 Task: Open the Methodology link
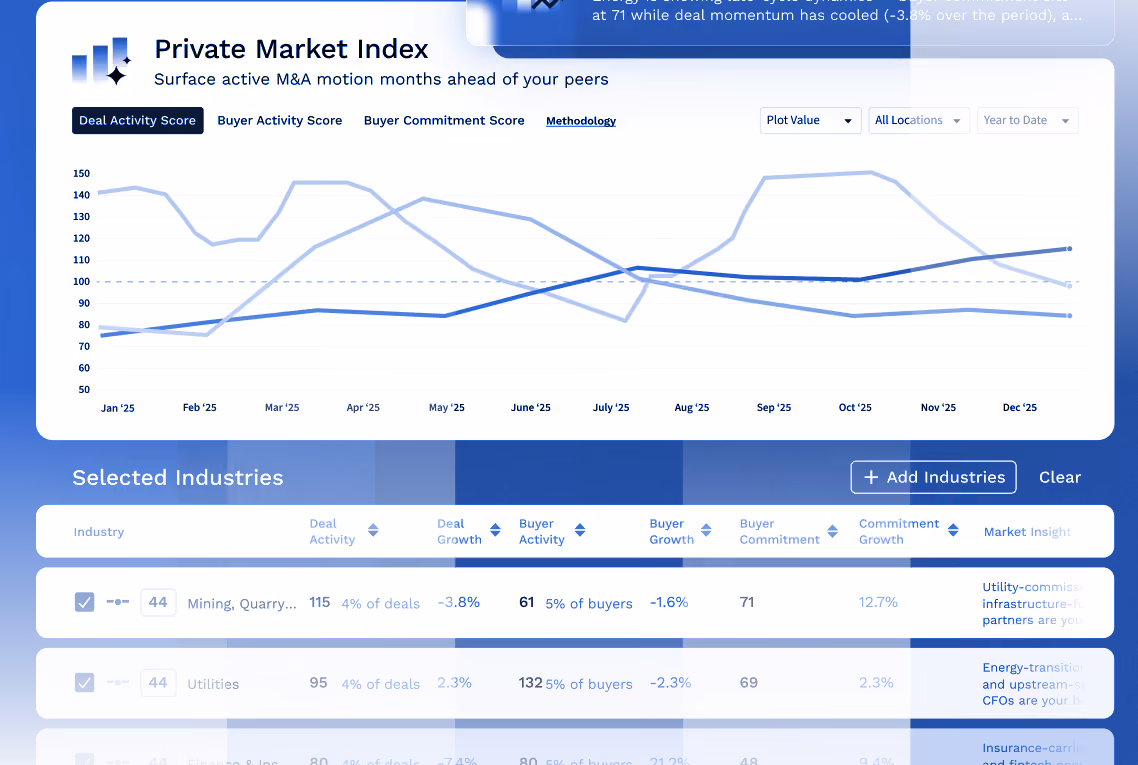click(581, 121)
